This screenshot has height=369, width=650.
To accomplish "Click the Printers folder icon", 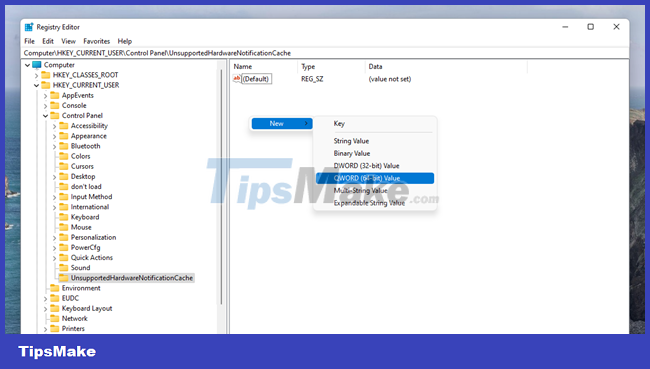I will point(55,328).
